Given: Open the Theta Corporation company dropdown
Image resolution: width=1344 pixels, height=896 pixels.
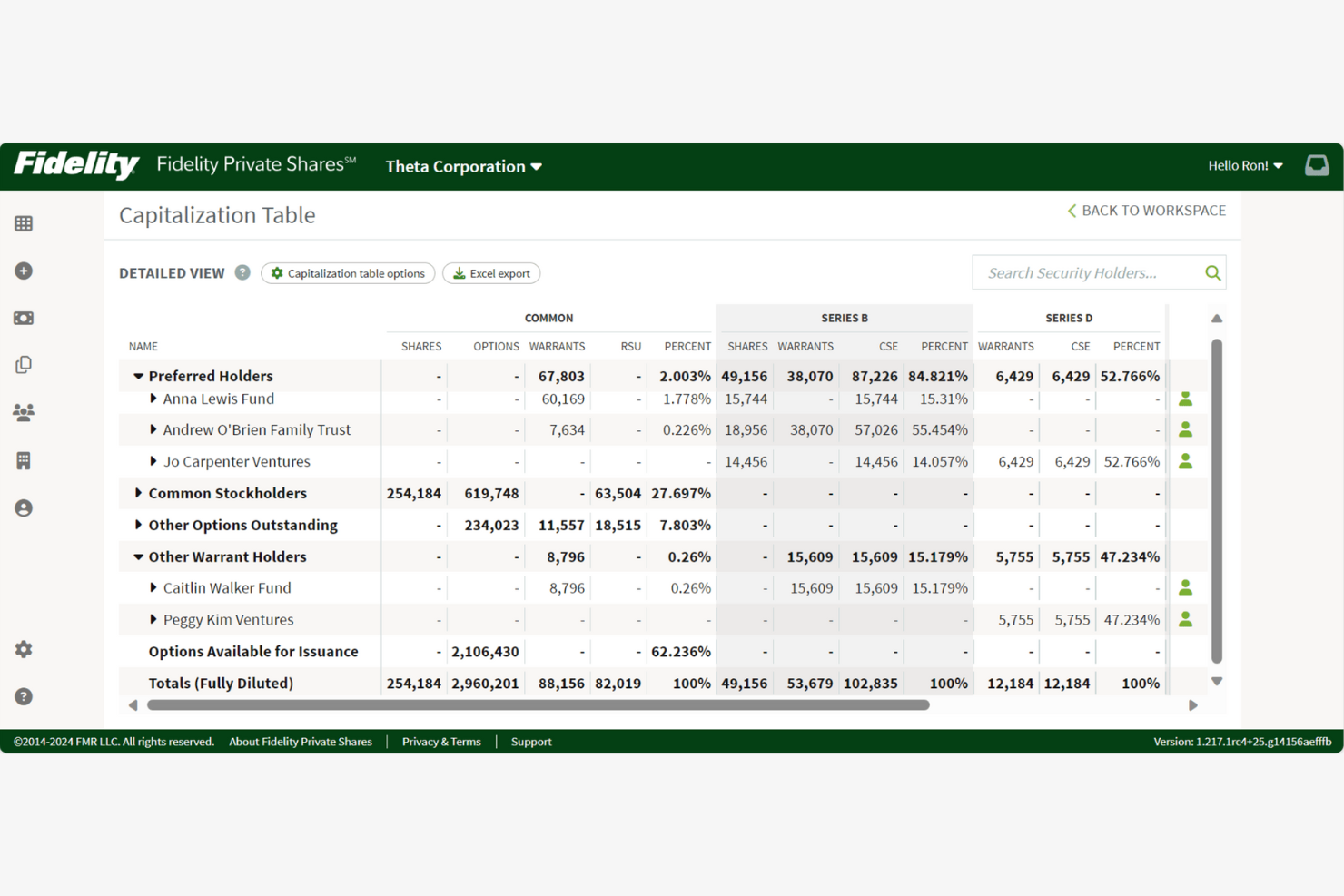Looking at the screenshot, I should pyautogui.click(x=463, y=166).
